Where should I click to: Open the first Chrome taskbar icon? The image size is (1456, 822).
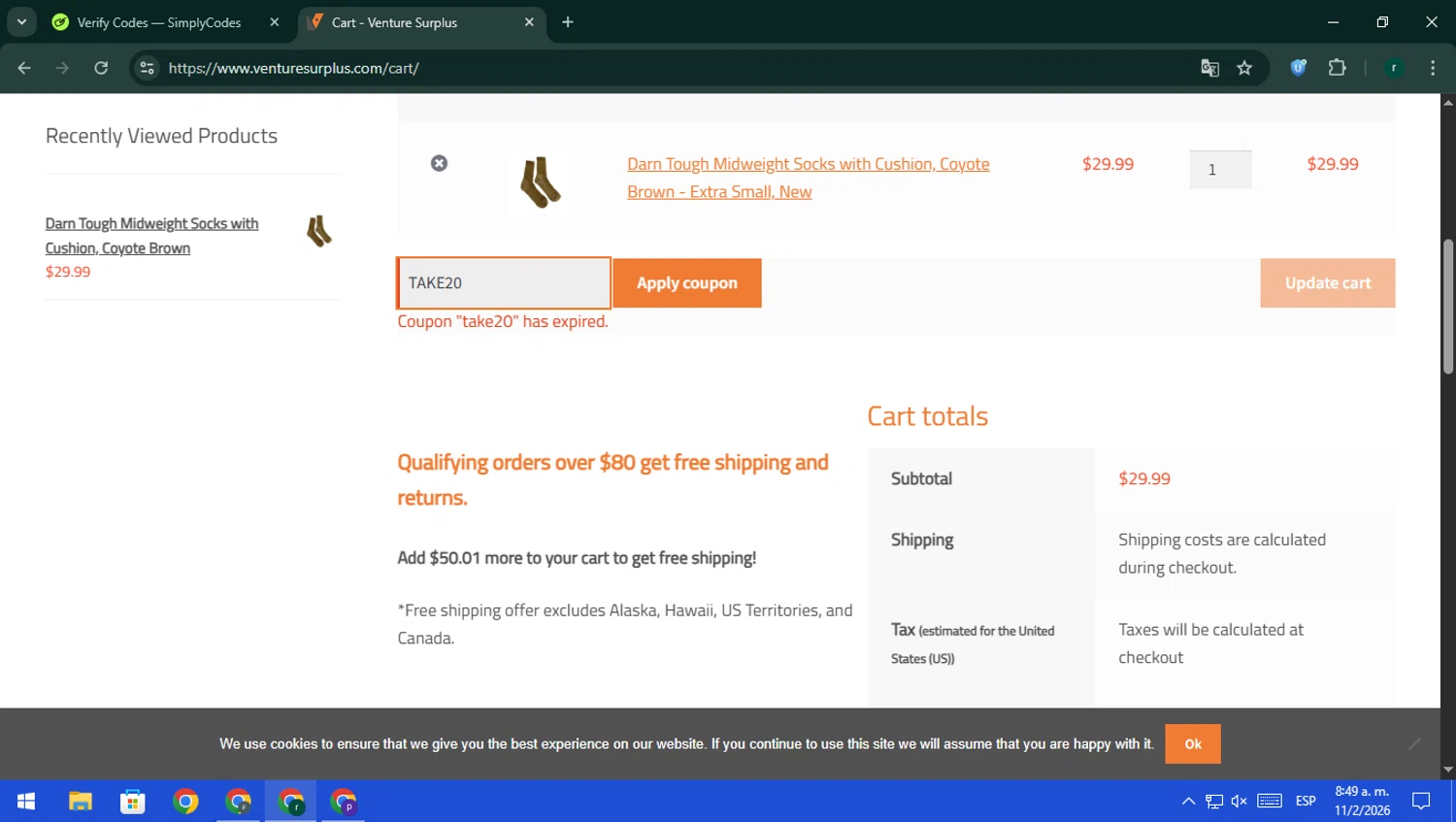185,802
